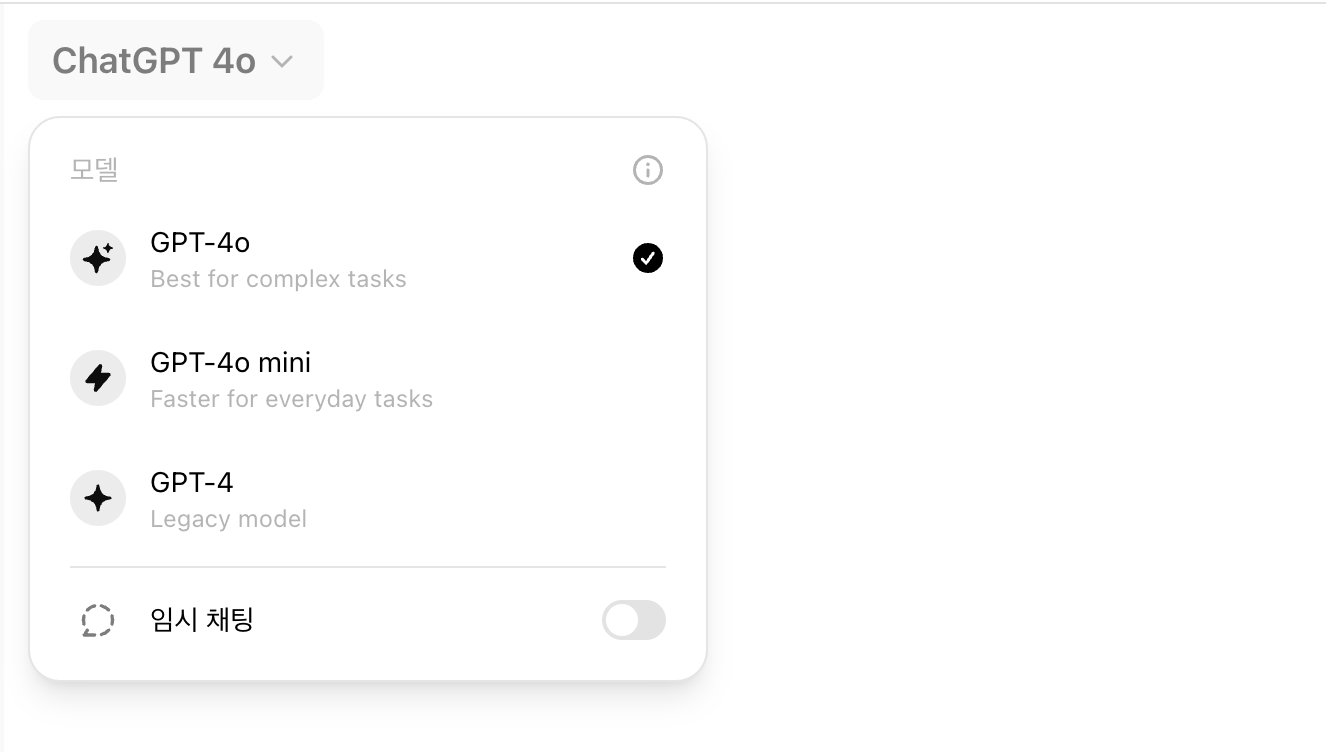Click the GPT-4 four-point star icon
This screenshot has width=1326, height=752.
(x=98, y=498)
